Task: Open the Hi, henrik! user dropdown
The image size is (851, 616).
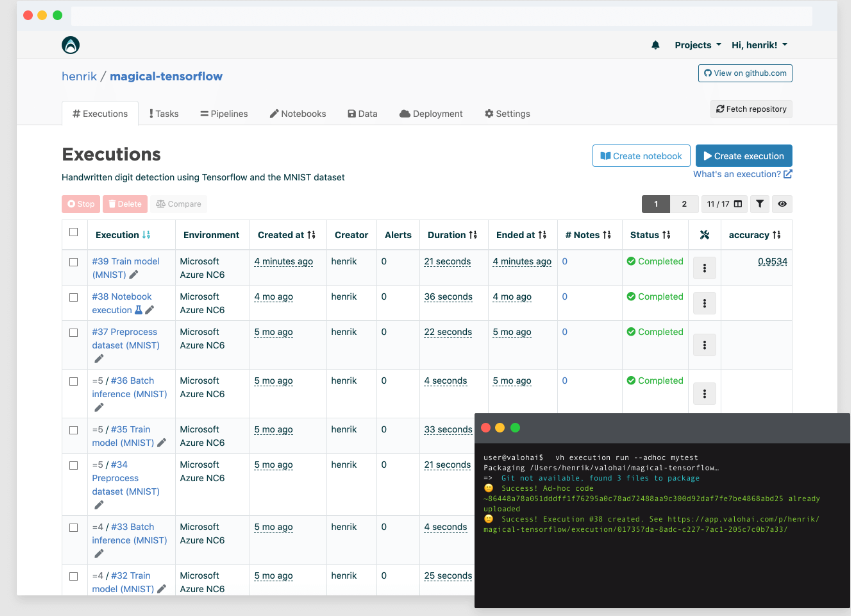Action: click(759, 45)
